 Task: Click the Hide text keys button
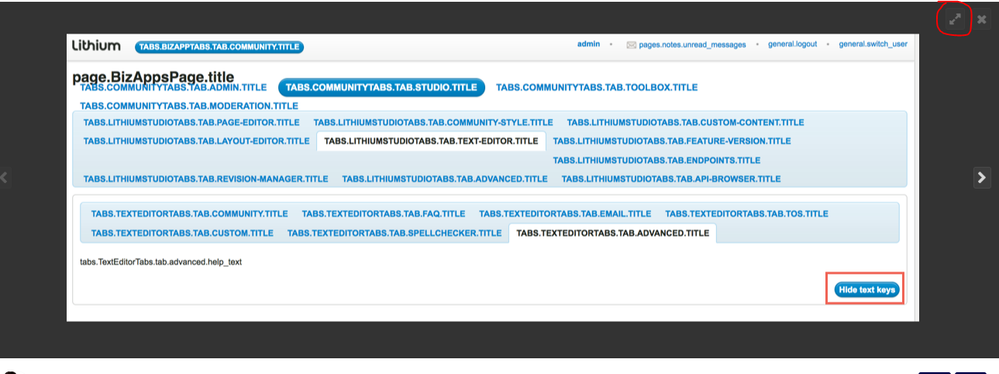(866, 289)
